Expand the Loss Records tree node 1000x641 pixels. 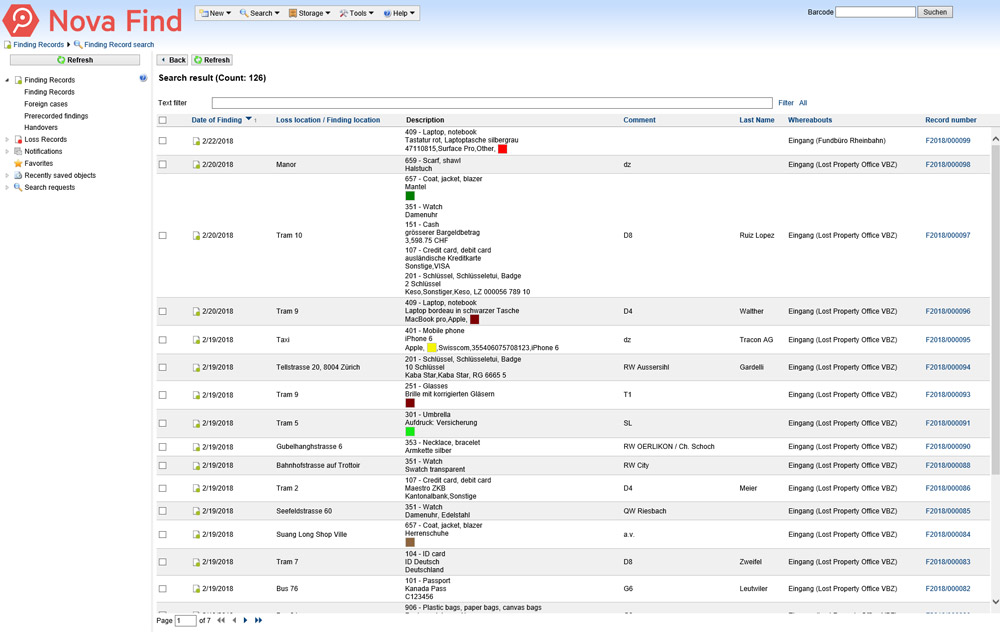pyautogui.click(x=7, y=140)
